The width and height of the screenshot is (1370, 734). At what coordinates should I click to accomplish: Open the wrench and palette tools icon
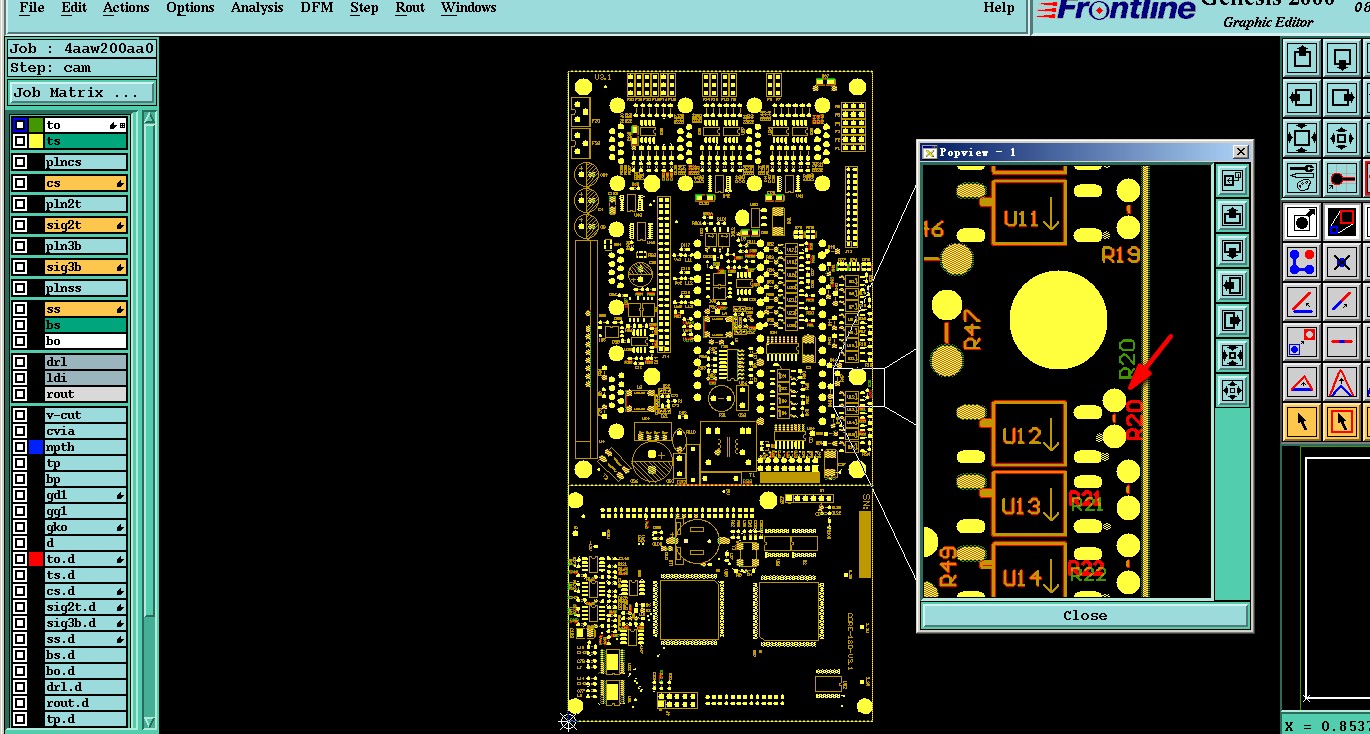[1302, 178]
